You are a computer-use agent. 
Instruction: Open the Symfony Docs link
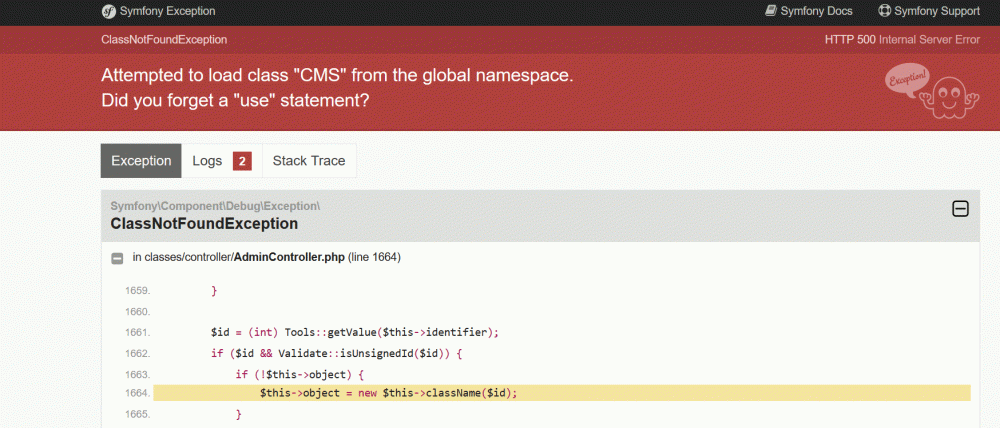[x=808, y=11]
